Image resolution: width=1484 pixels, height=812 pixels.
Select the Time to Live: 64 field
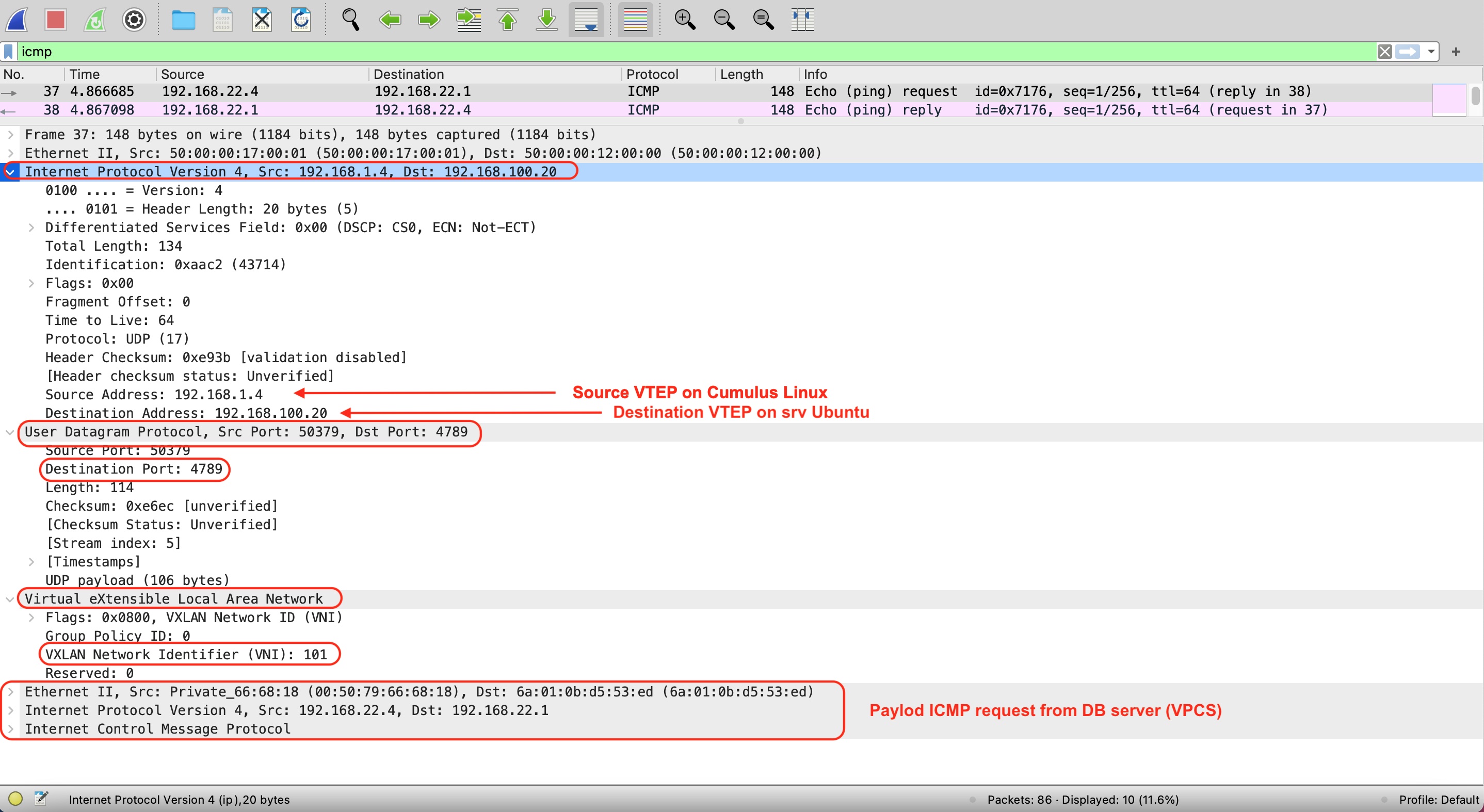(x=109, y=321)
